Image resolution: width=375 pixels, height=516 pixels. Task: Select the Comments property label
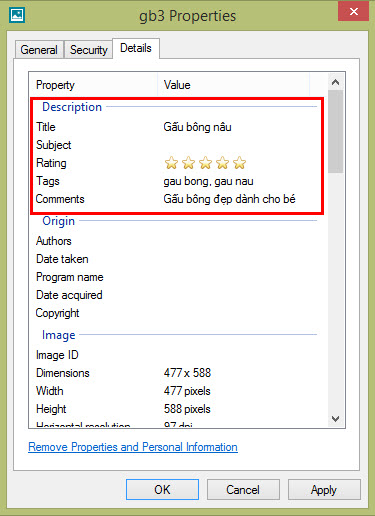(60, 199)
